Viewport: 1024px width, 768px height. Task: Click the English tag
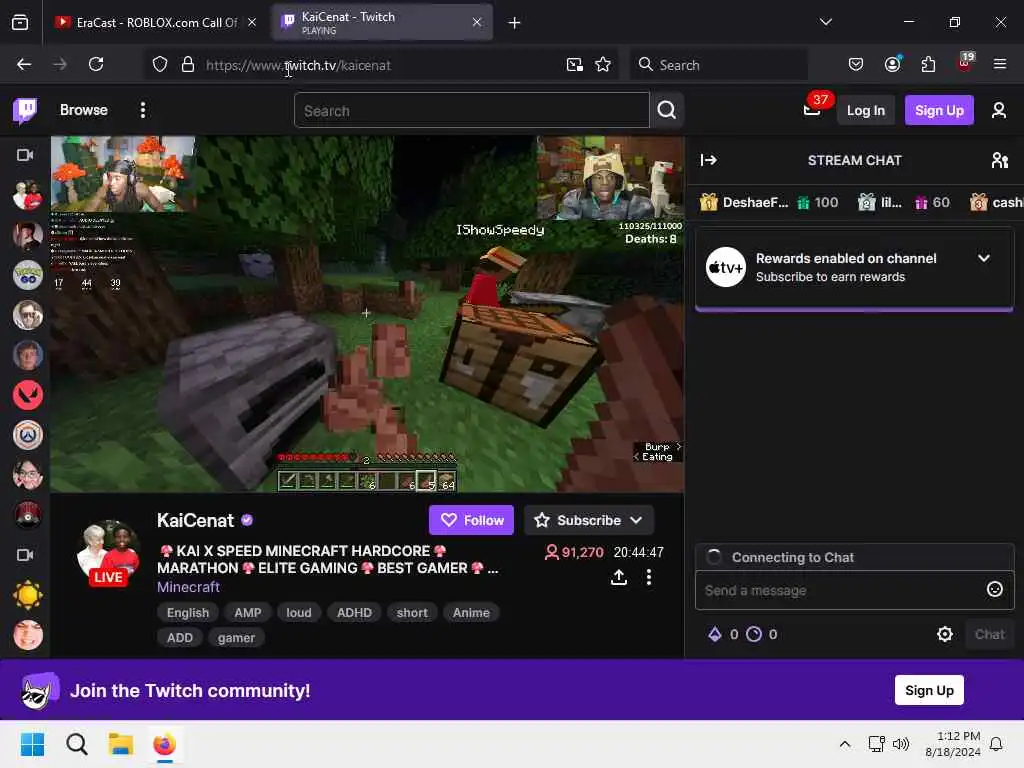point(187,613)
